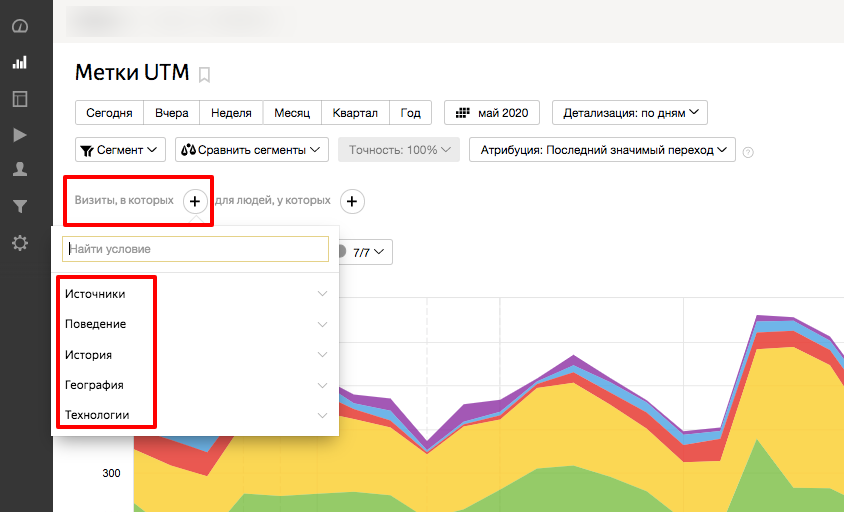The image size is (844, 512).
Task: Select the Сегодня period tab
Action: 109,113
